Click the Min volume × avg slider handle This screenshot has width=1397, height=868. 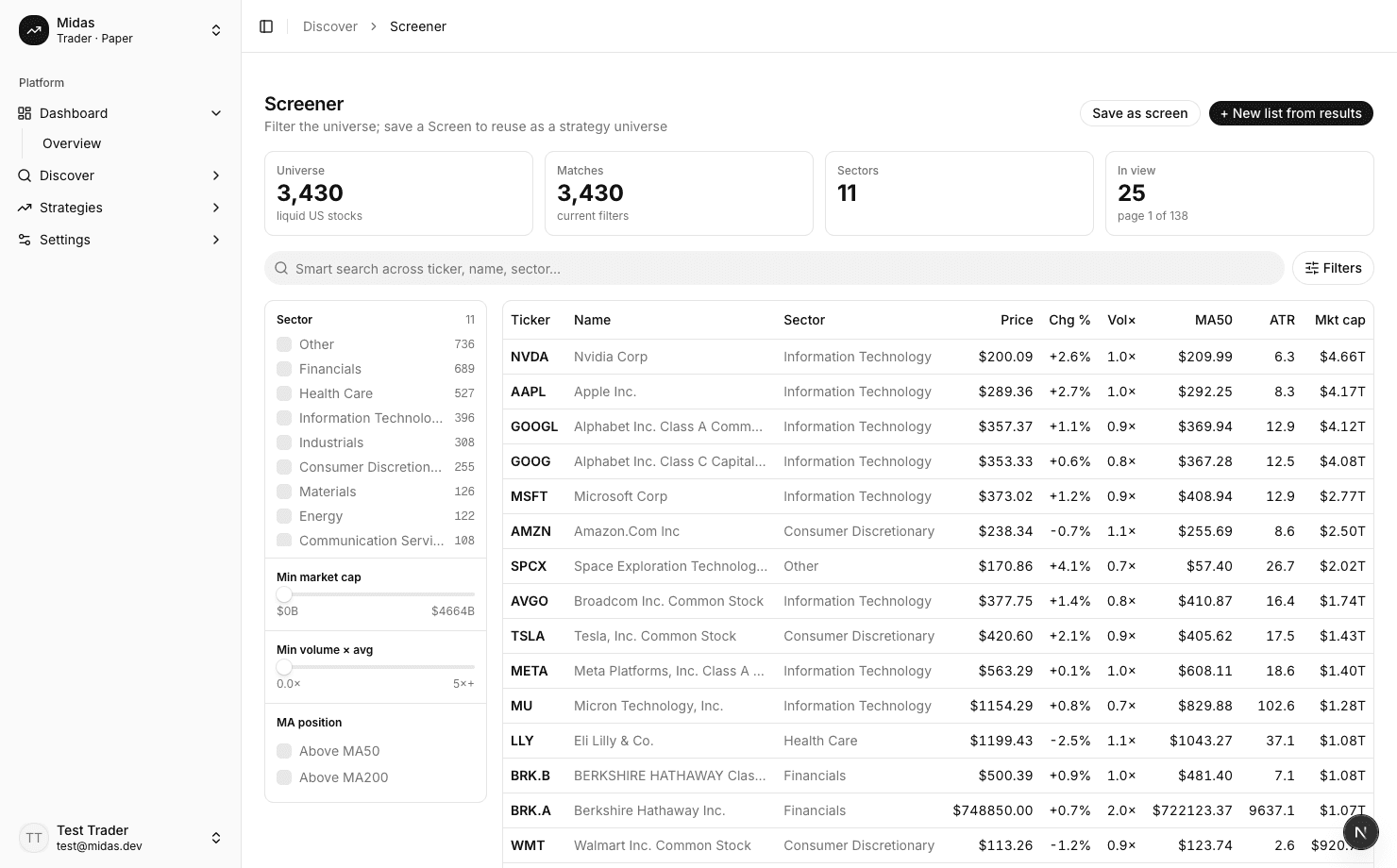(284, 667)
